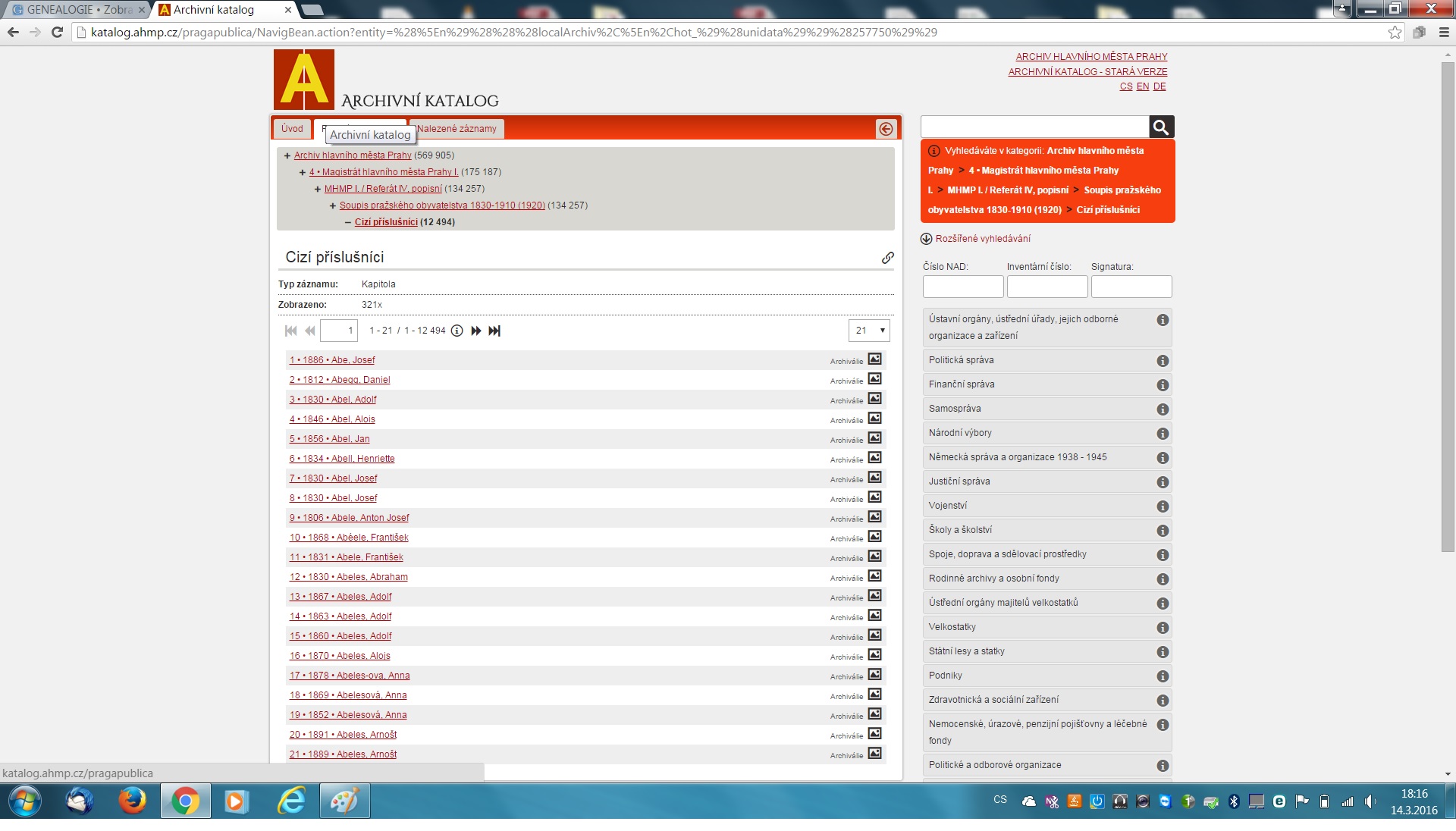Click the red back arrow icon
Screen dimensions: 1456x831
coord(886,129)
